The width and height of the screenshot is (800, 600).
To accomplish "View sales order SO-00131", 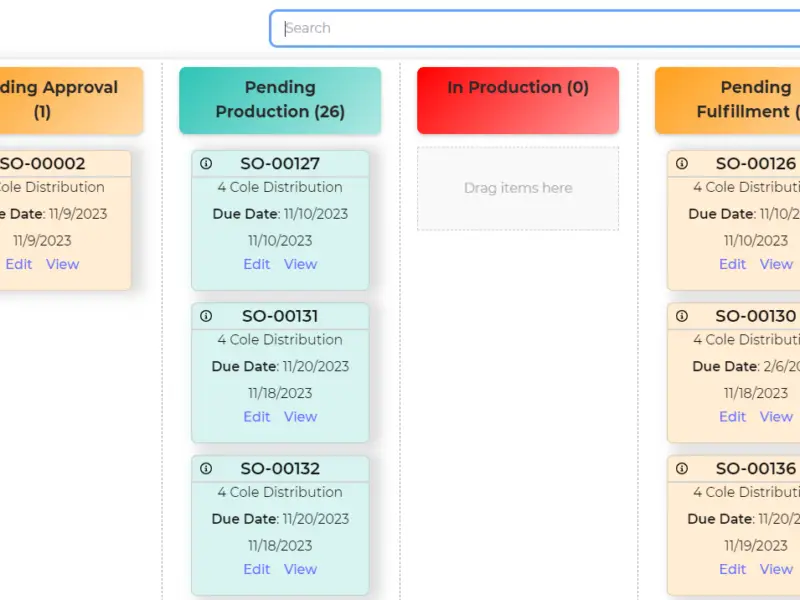I will pos(301,417).
